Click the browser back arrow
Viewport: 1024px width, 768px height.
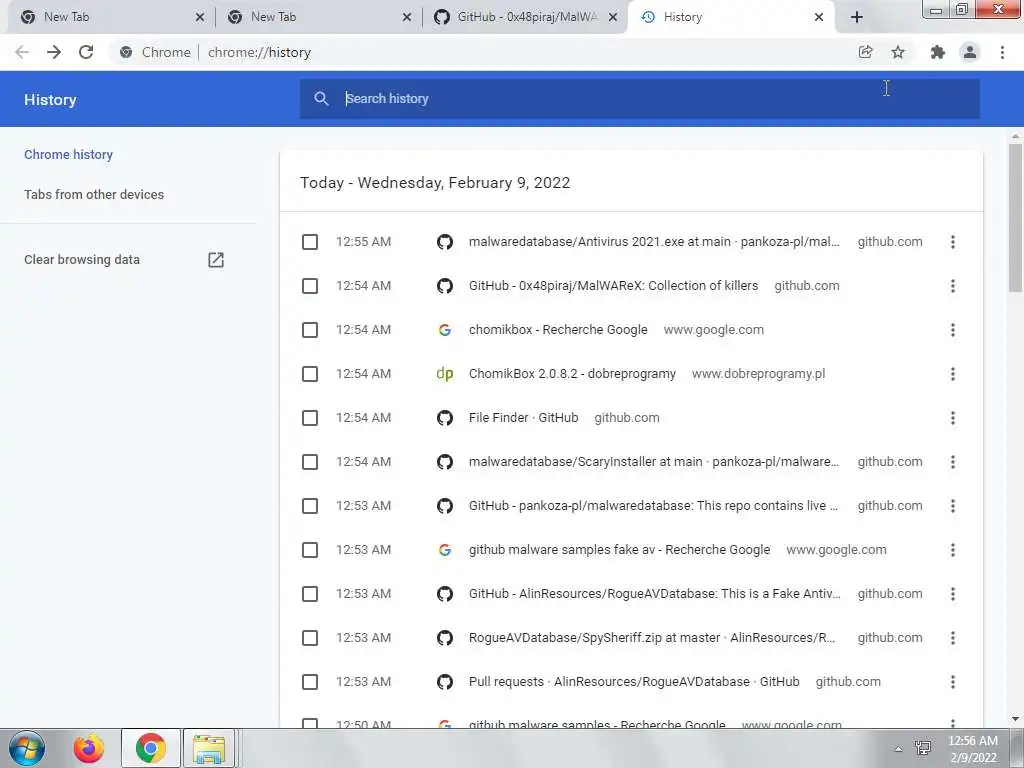pos(22,52)
